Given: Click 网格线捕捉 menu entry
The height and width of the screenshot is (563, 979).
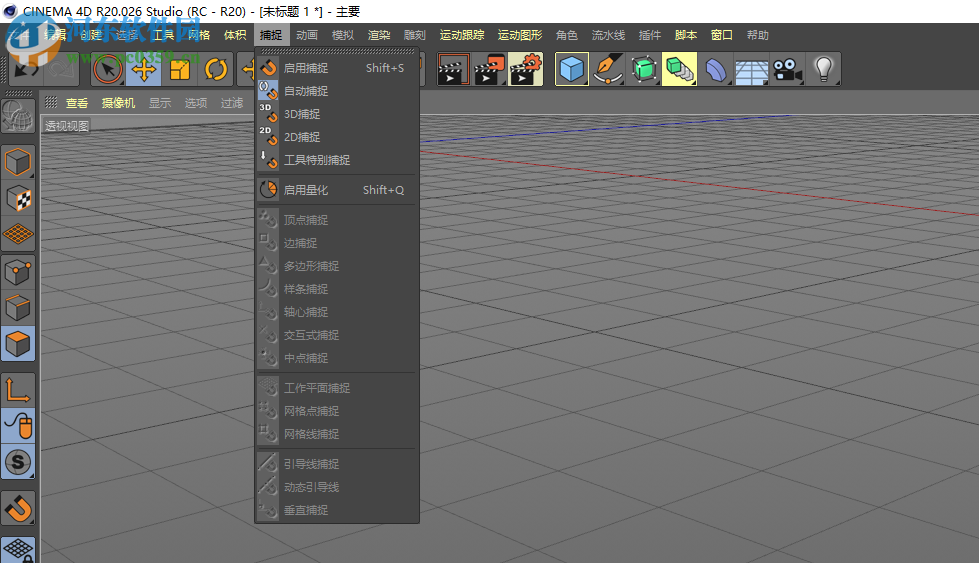Looking at the screenshot, I should pyautogui.click(x=337, y=434).
